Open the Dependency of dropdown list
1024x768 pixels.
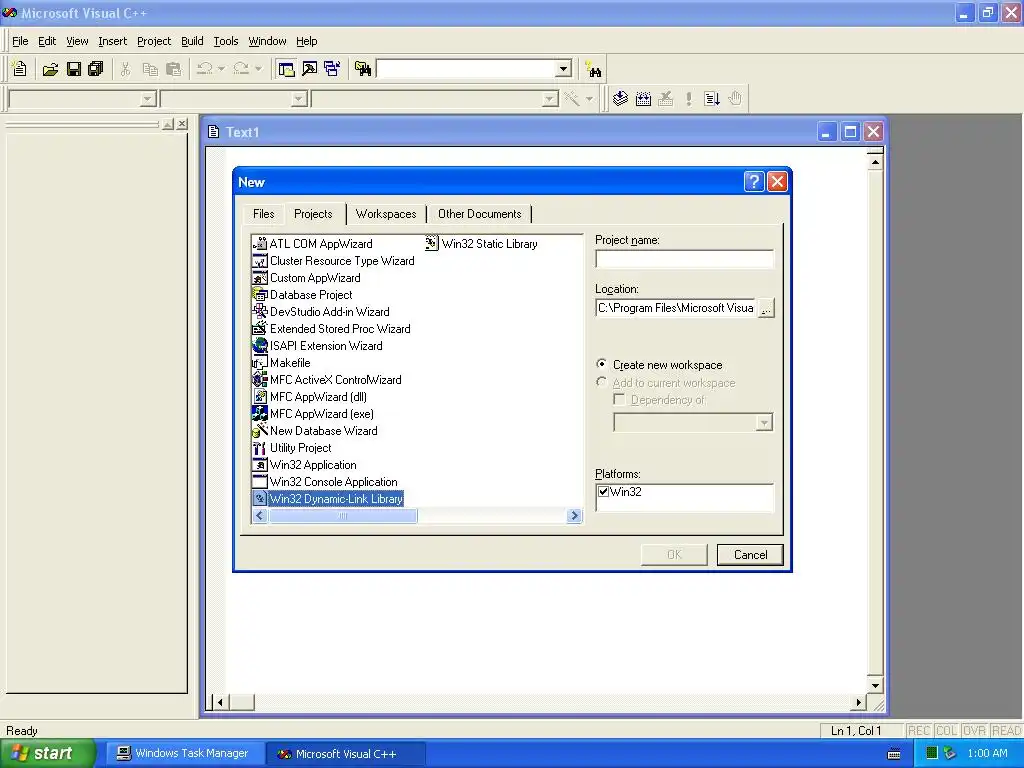(x=763, y=423)
